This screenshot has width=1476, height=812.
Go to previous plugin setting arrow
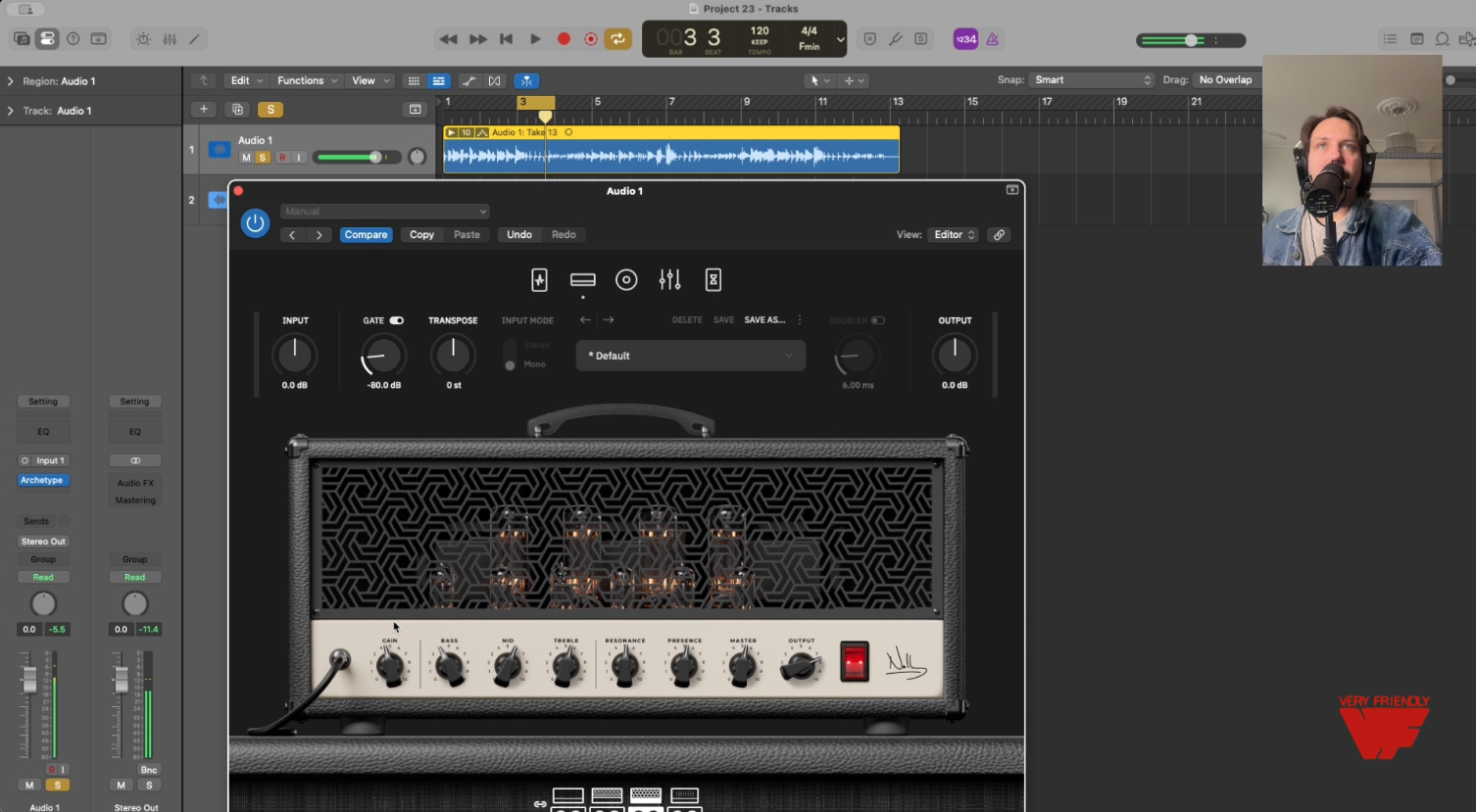[292, 235]
